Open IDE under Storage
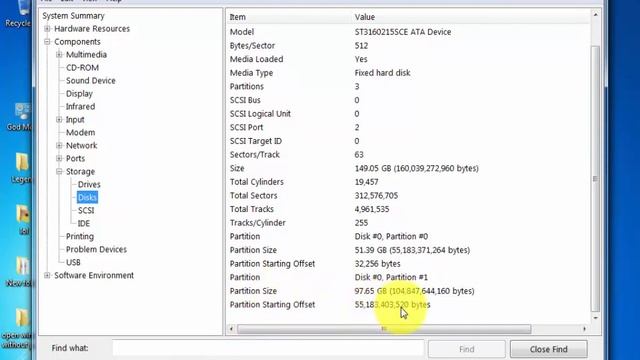This screenshot has height=360, width=640. [x=84, y=224]
